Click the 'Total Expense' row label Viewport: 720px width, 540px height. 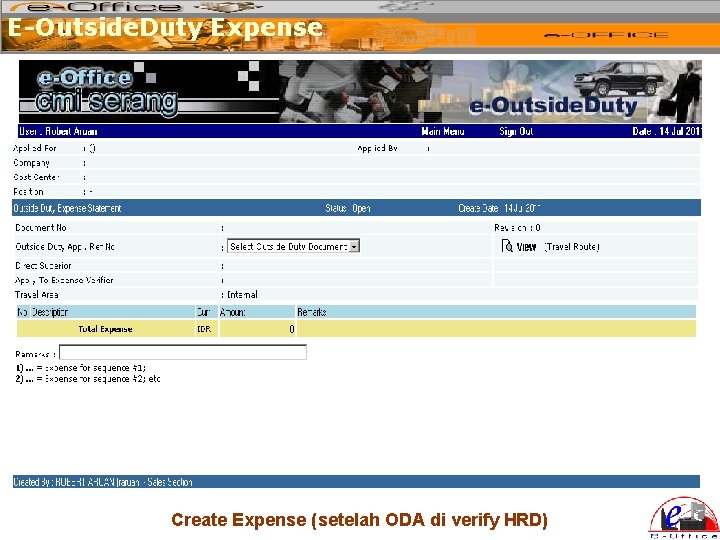pyautogui.click(x=105, y=329)
